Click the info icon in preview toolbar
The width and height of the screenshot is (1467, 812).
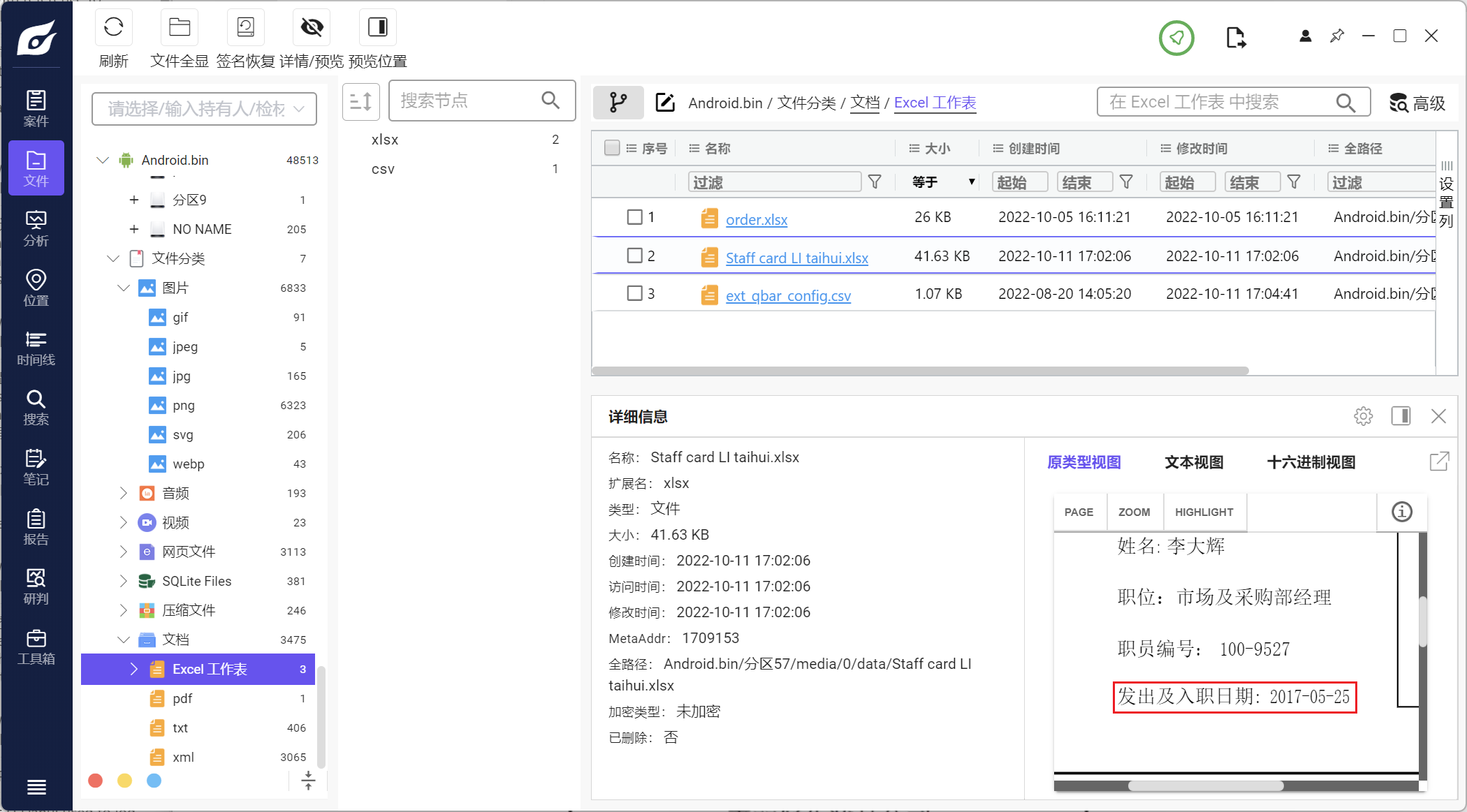(x=1401, y=512)
